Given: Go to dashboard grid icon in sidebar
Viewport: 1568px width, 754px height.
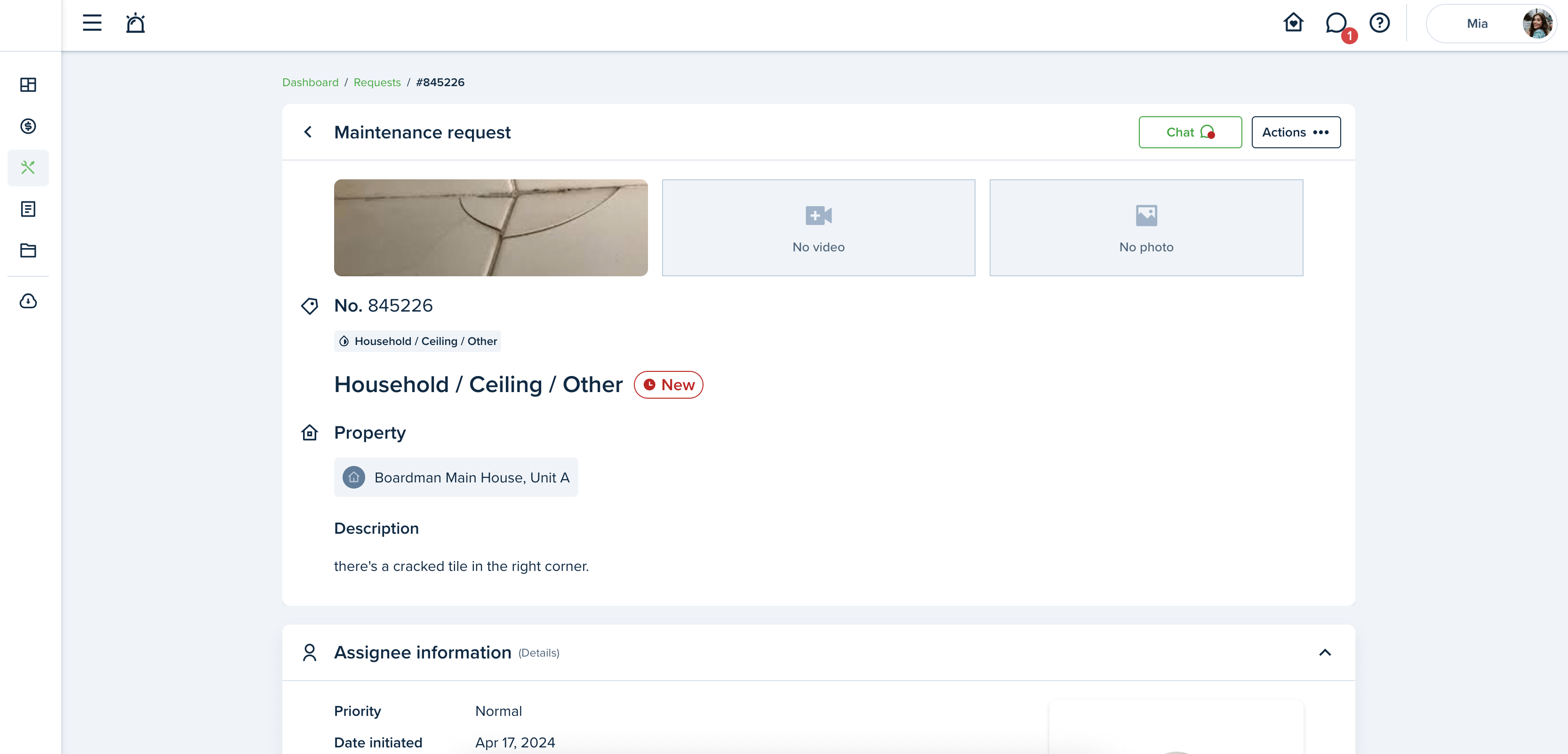Looking at the screenshot, I should [28, 85].
